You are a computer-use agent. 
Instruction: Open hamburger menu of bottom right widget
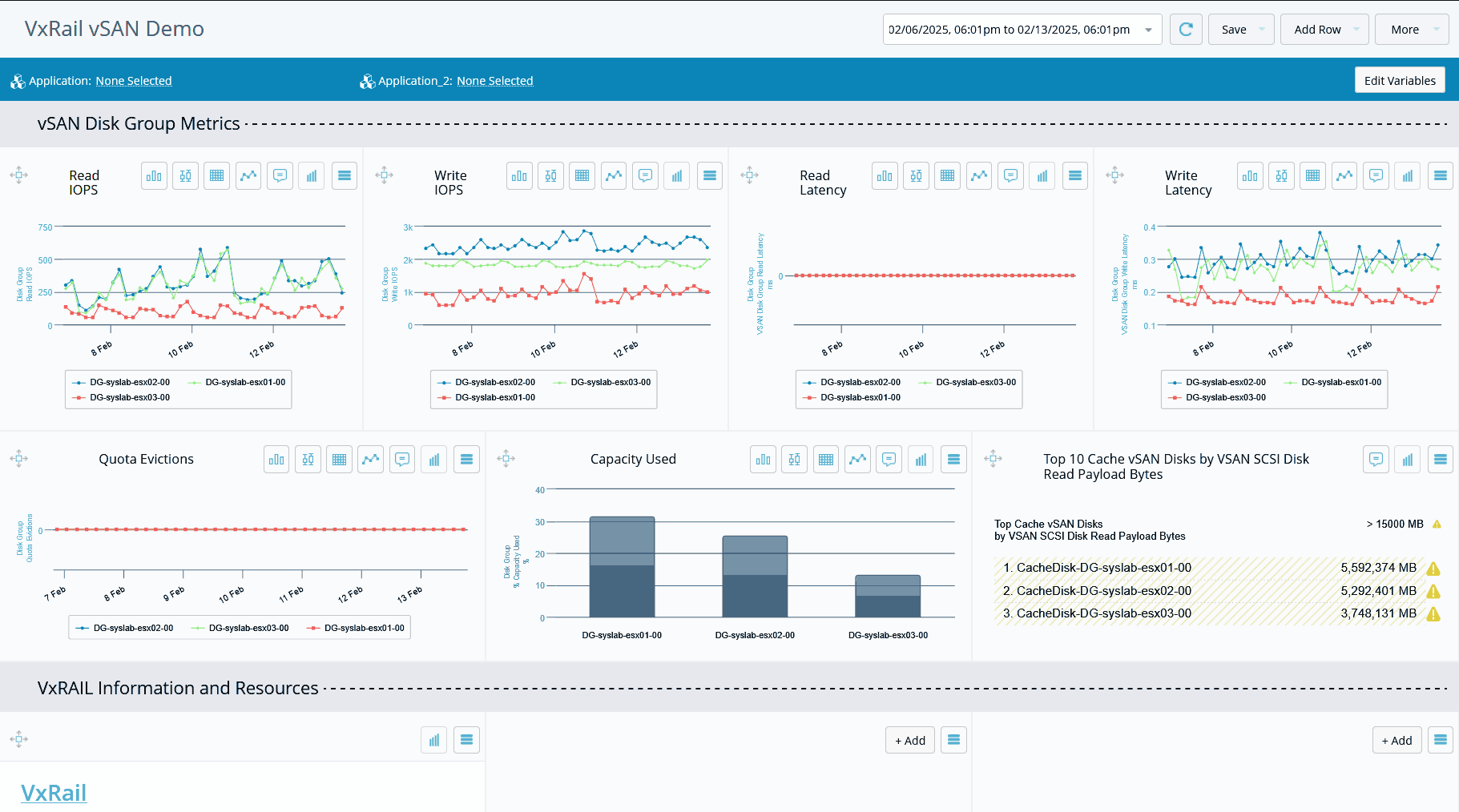[1441, 741]
